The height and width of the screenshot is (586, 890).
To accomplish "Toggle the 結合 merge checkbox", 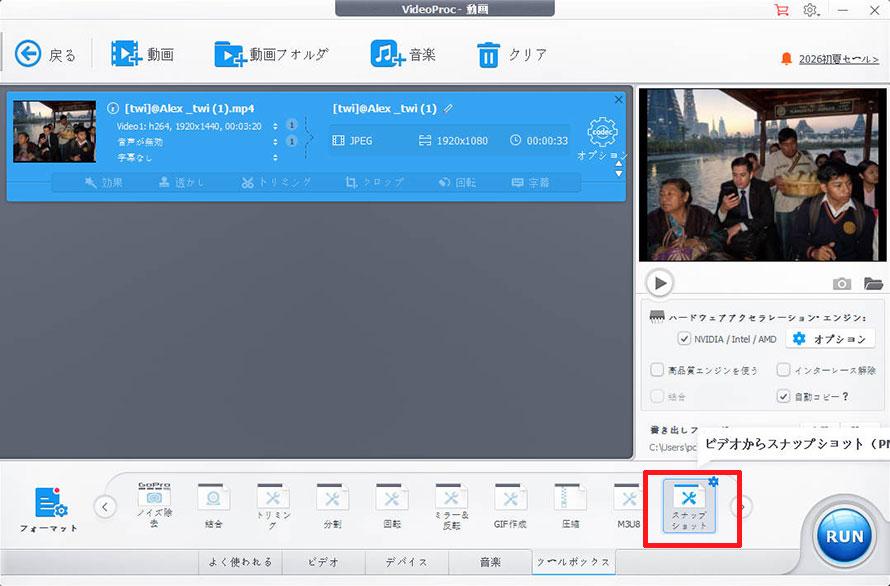I will 657,396.
